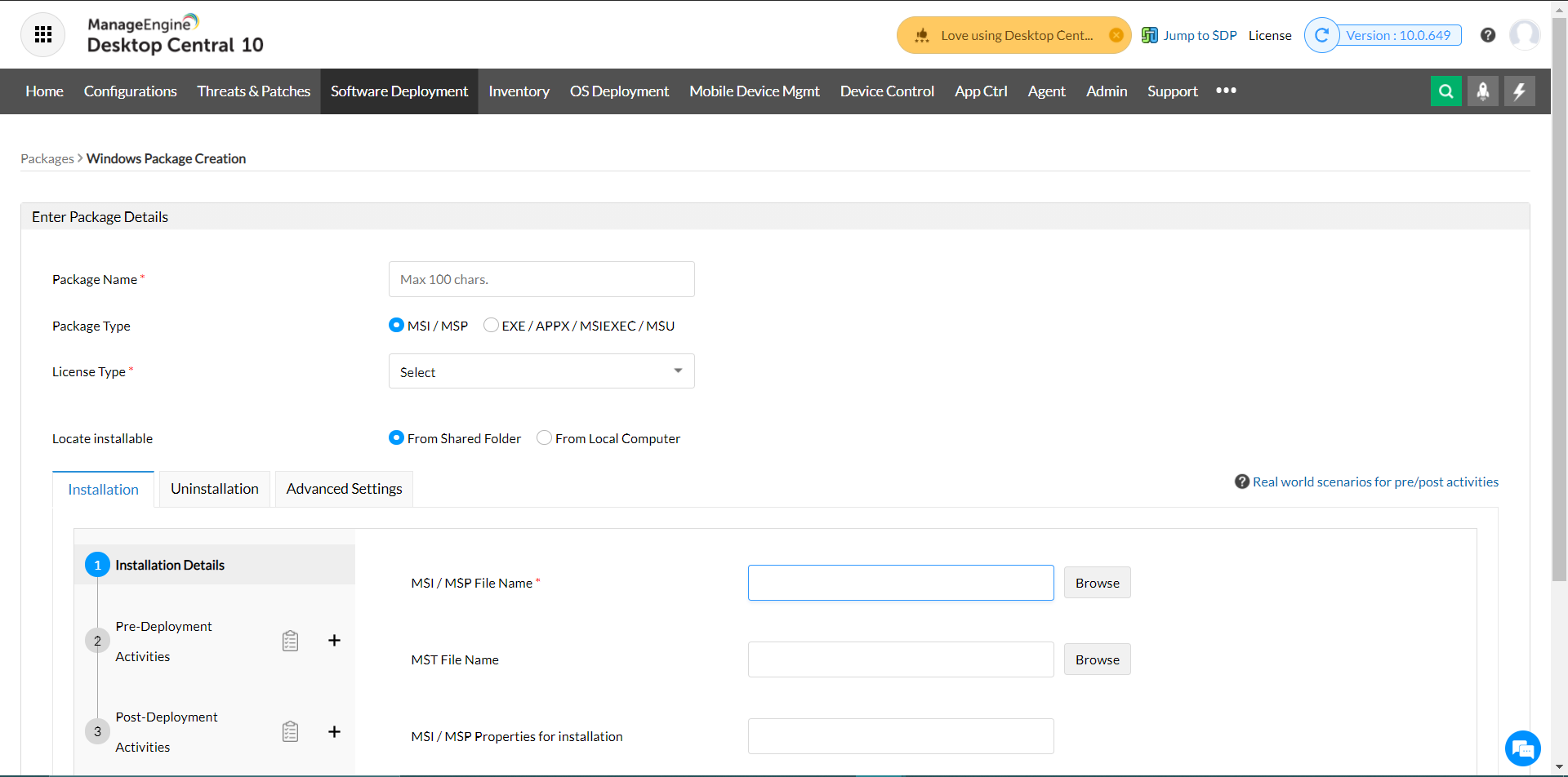The height and width of the screenshot is (777, 1568).
Task: Select From Local Computer option
Action: click(544, 438)
